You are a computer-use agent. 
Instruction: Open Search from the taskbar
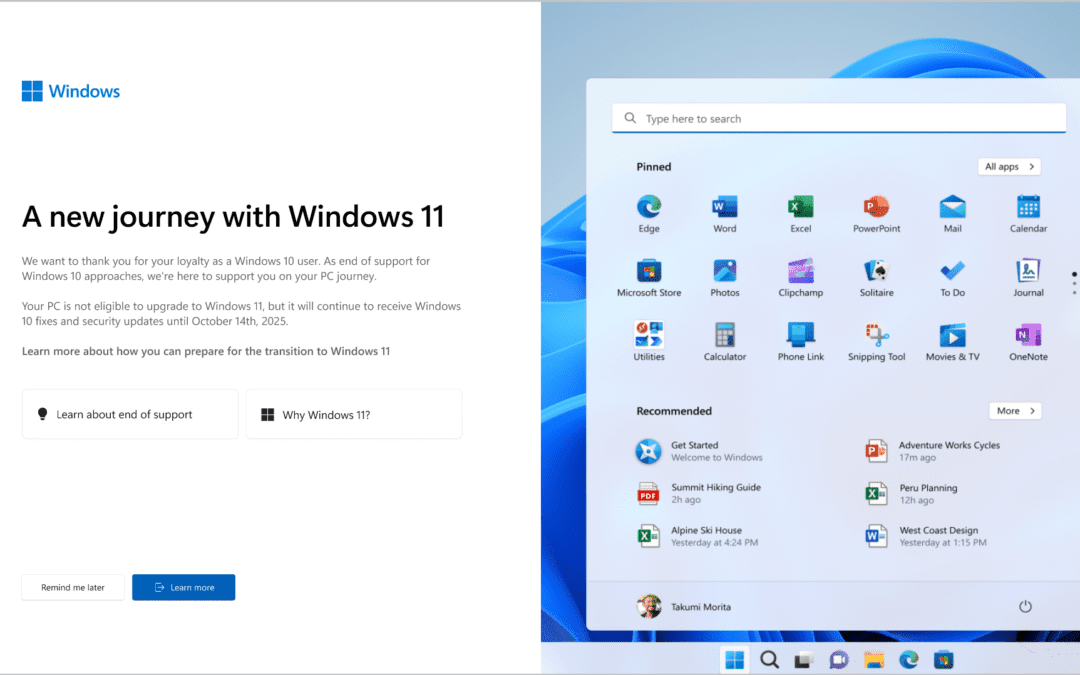[x=769, y=660]
